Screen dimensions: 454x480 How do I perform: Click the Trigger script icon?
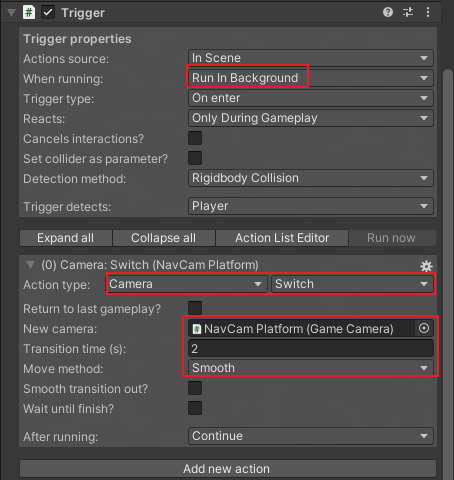tap(29, 13)
